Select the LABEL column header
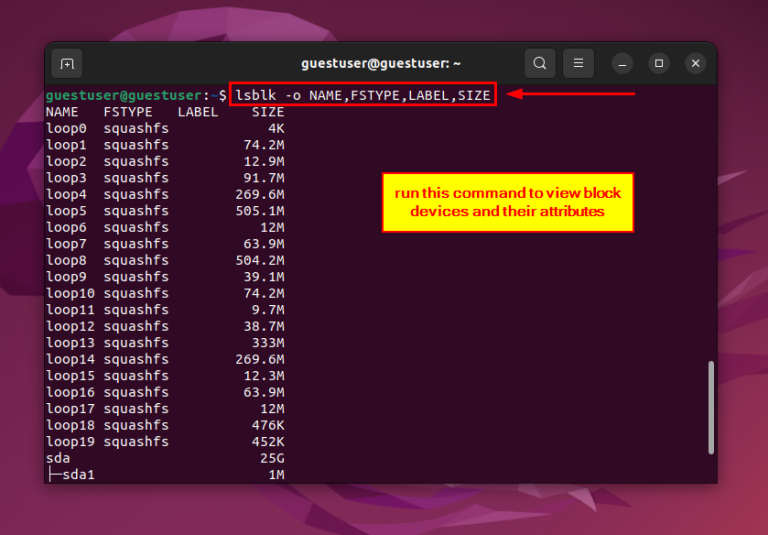Screen dimensions: 768x535 pyautogui.click(x=198, y=112)
